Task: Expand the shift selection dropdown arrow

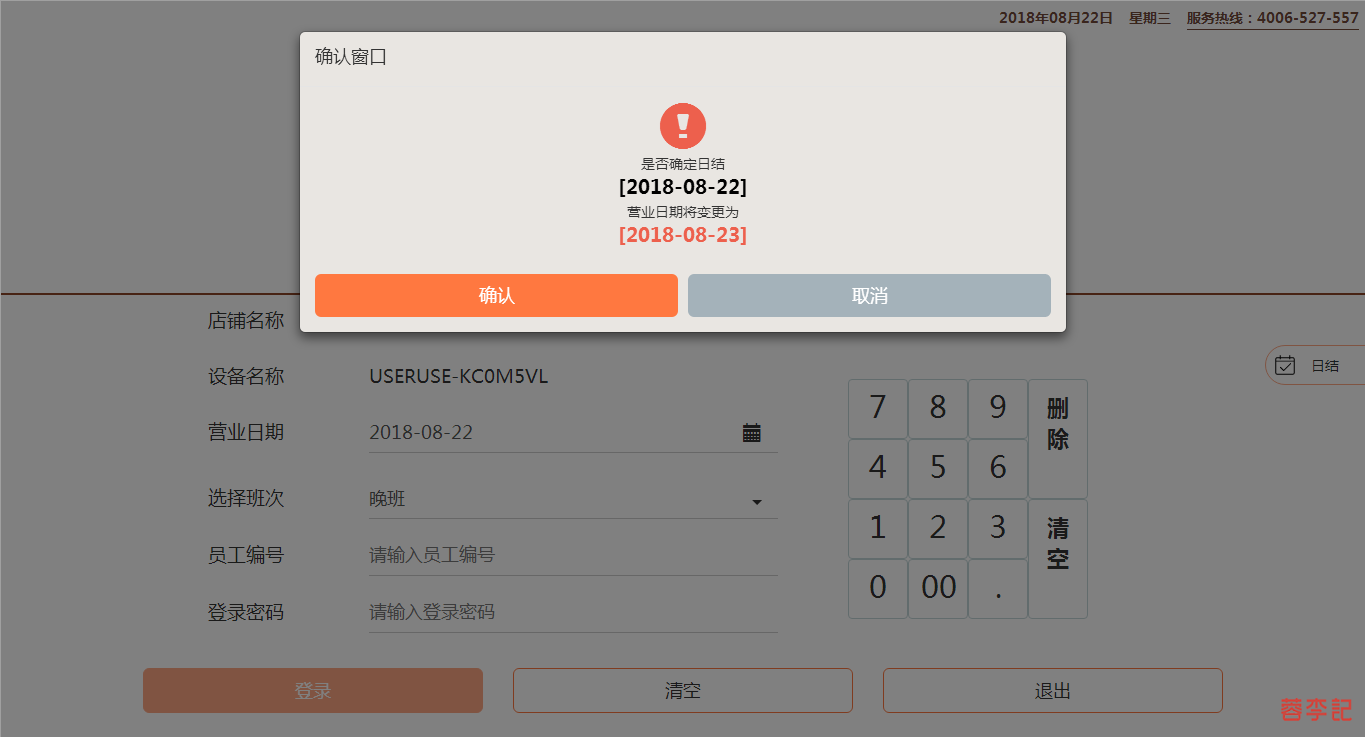Action: pyautogui.click(x=757, y=502)
